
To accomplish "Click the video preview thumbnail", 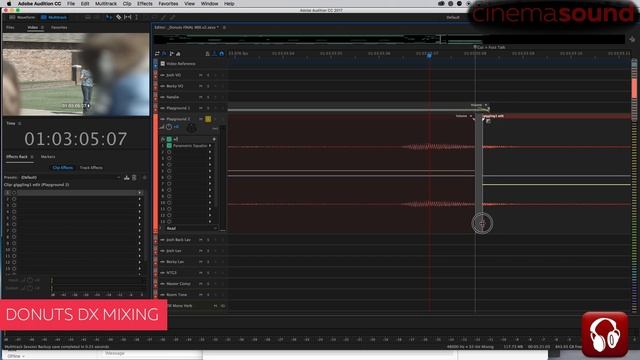I will (x=76, y=74).
